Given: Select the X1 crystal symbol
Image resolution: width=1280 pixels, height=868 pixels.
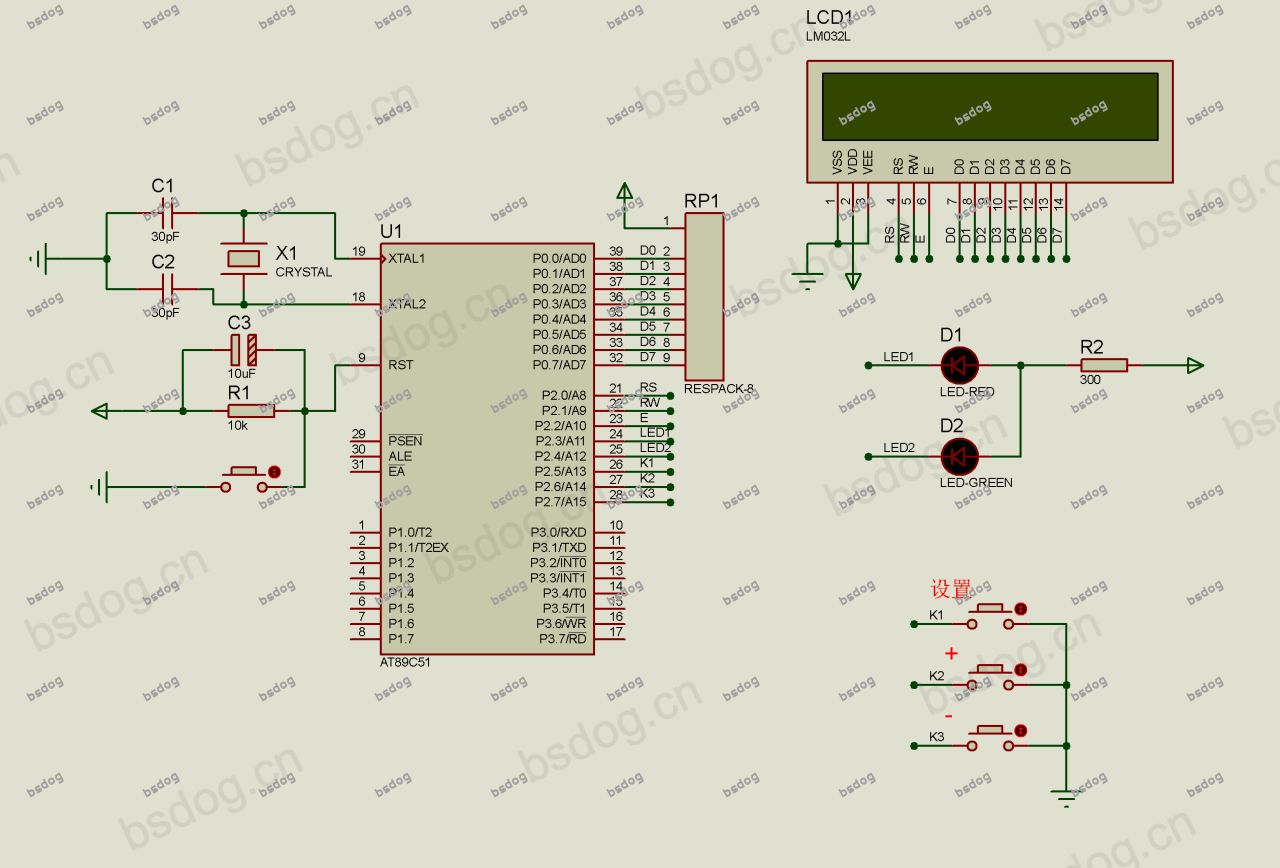Looking at the screenshot, I should pos(243,259).
